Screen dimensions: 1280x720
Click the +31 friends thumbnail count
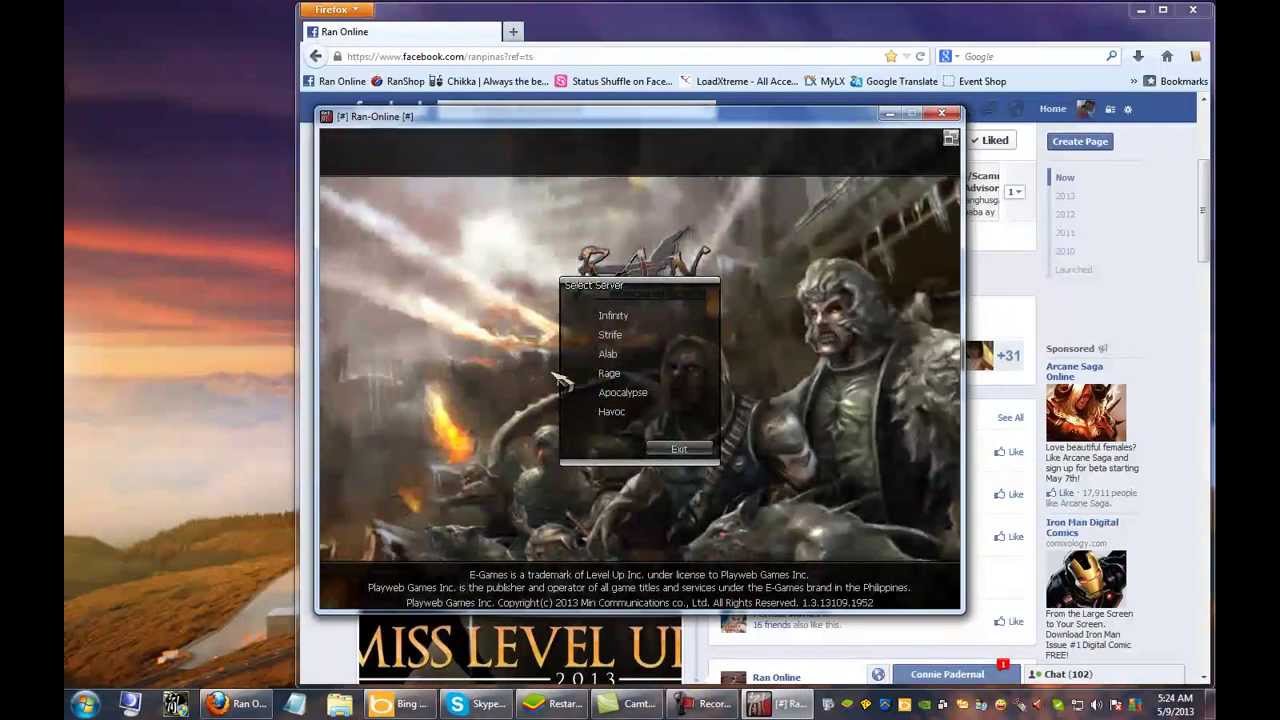(x=1007, y=355)
